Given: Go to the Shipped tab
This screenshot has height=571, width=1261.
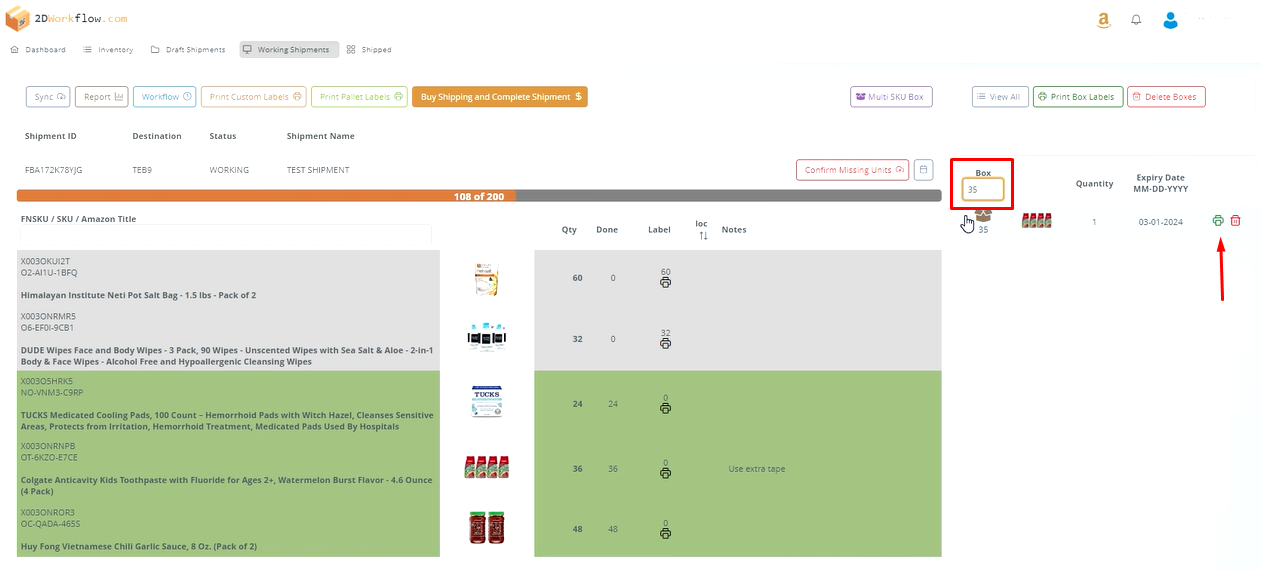Looking at the screenshot, I should click(x=369, y=49).
